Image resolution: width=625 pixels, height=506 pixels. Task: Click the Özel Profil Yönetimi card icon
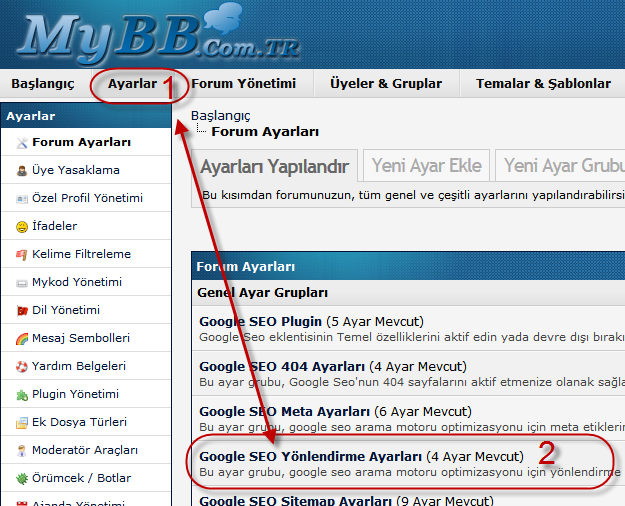(22, 199)
